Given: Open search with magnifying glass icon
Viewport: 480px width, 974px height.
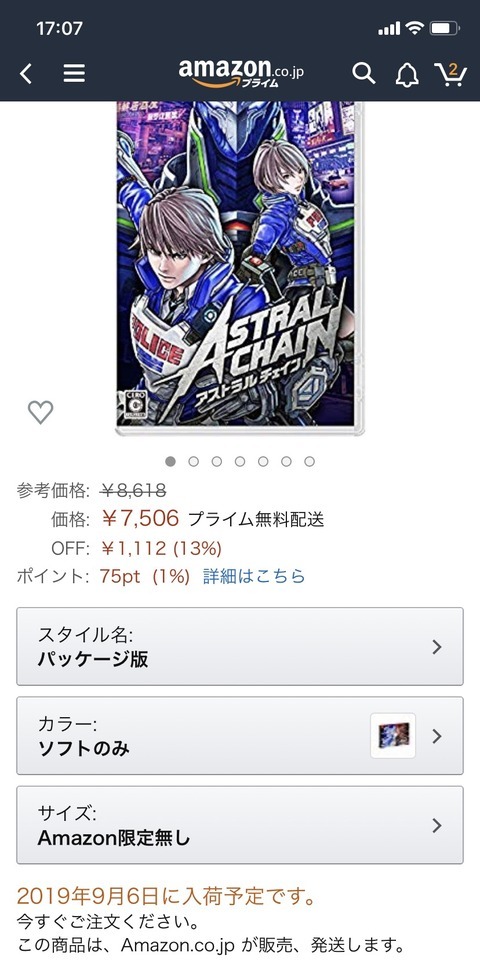Looking at the screenshot, I should (364, 74).
